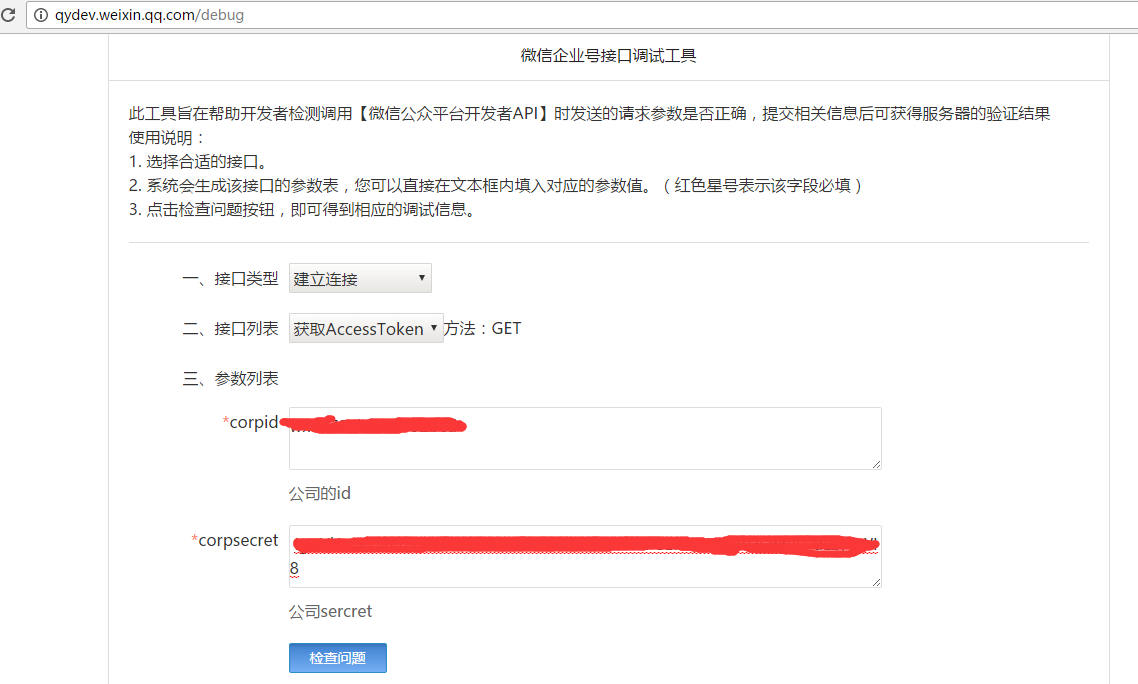
Task: Click the 二、接口列表 label
Action: [x=230, y=329]
